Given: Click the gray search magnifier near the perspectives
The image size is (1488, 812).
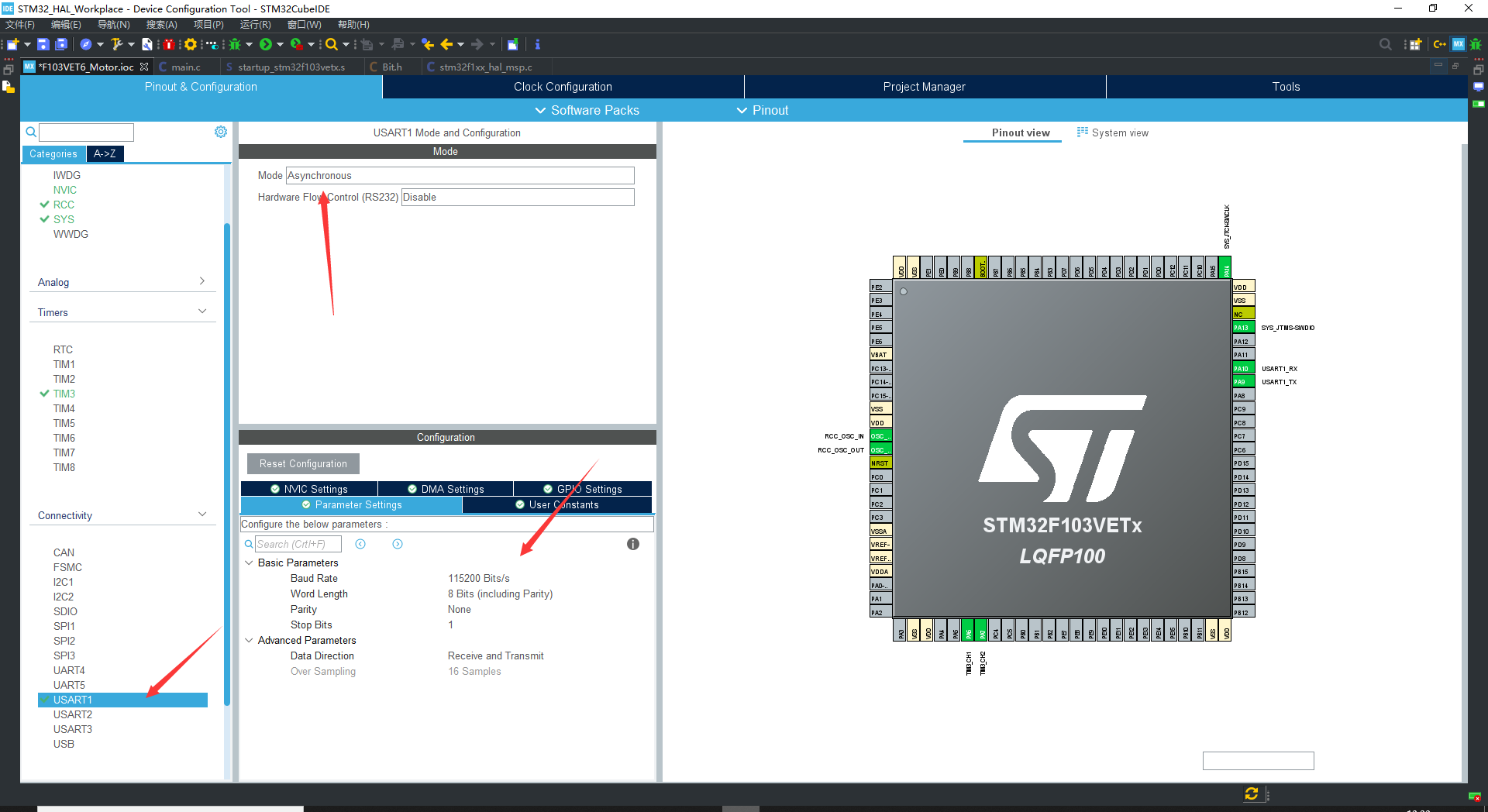Looking at the screenshot, I should coord(1386,44).
